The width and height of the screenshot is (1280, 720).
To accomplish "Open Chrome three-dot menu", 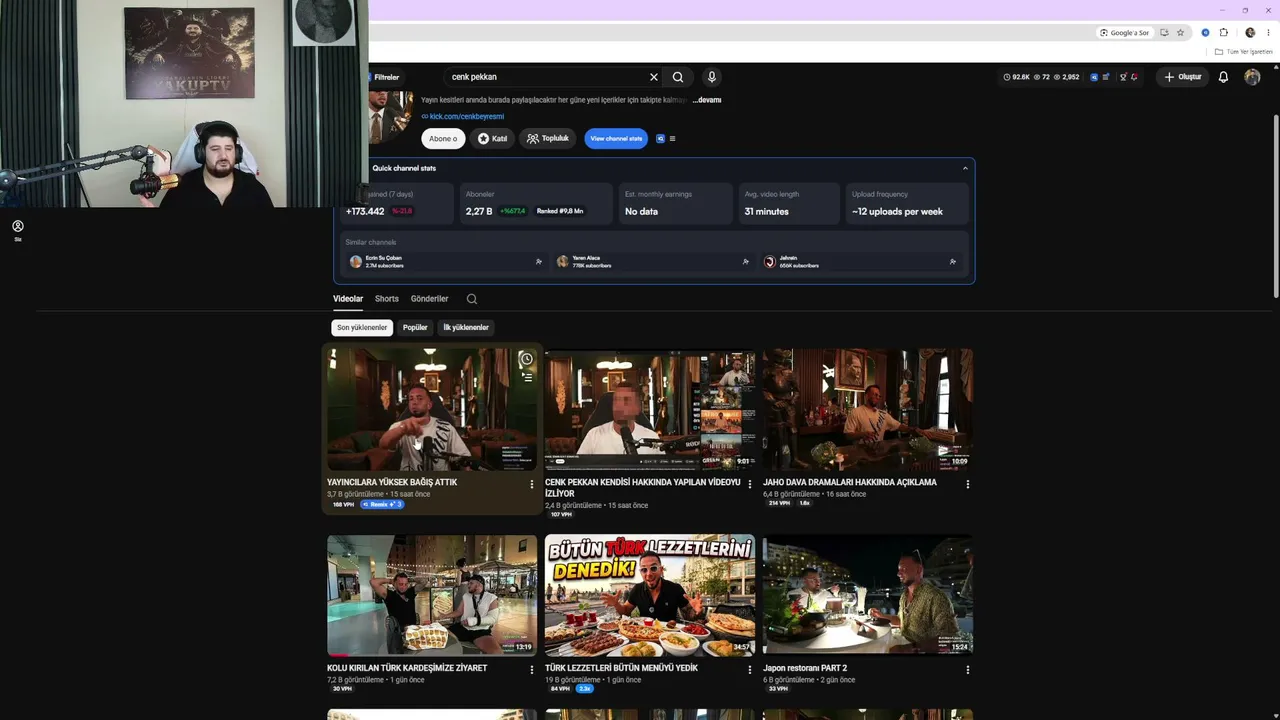I will tap(1267, 33).
